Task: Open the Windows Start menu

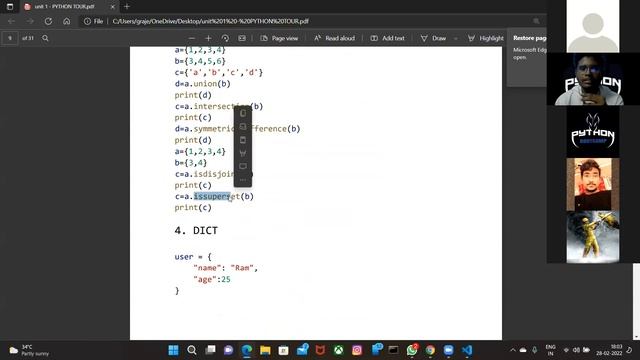Action: tap(173, 350)
